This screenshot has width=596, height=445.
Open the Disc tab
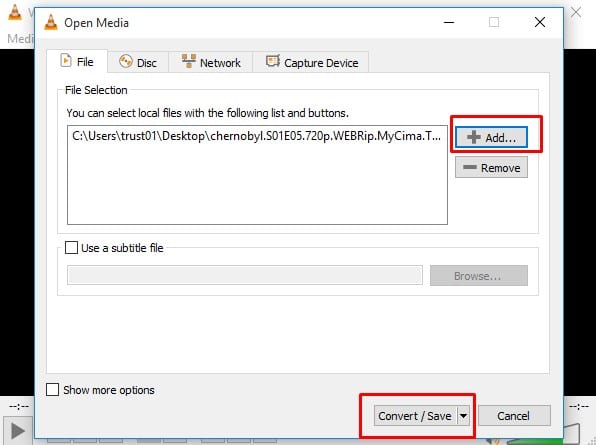(138, 62)
